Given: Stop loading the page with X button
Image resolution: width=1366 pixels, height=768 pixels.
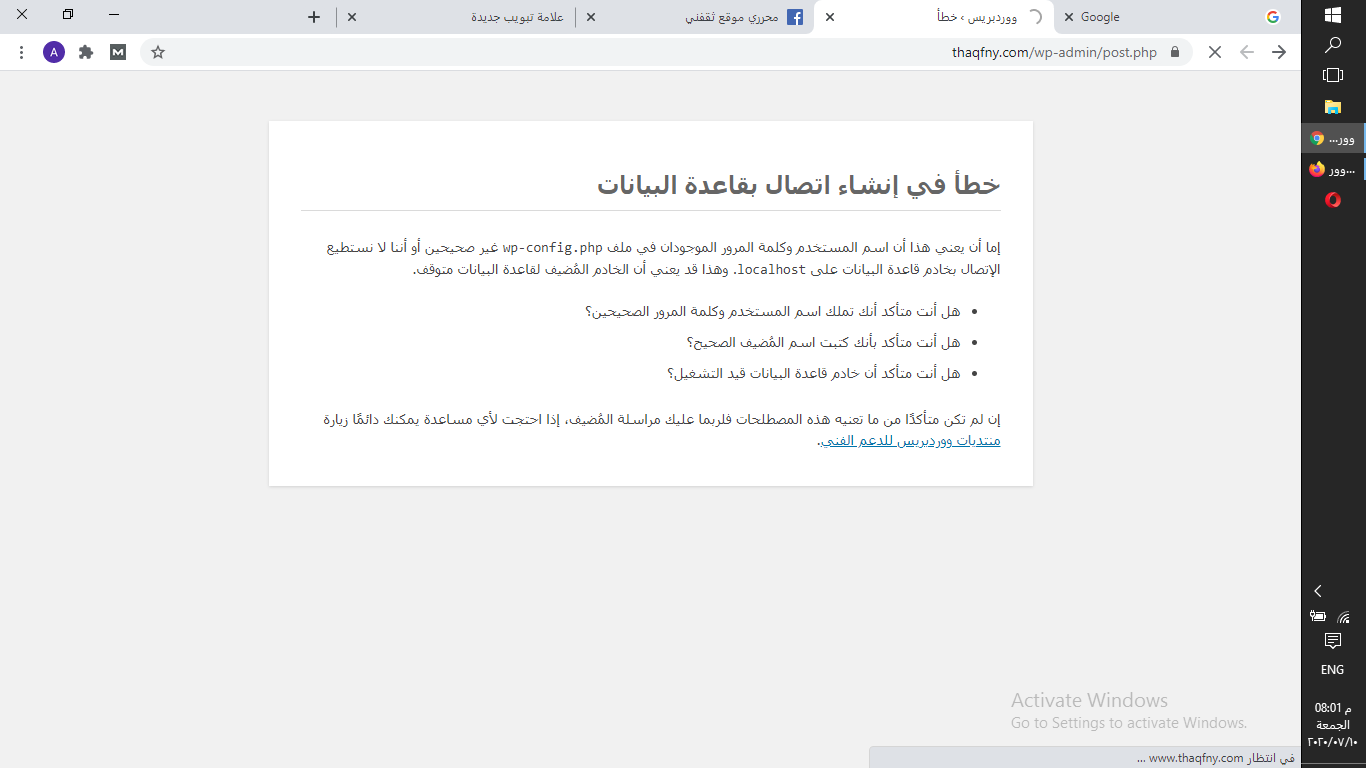Looking at the screenshot, I should tap(1215, 52).
